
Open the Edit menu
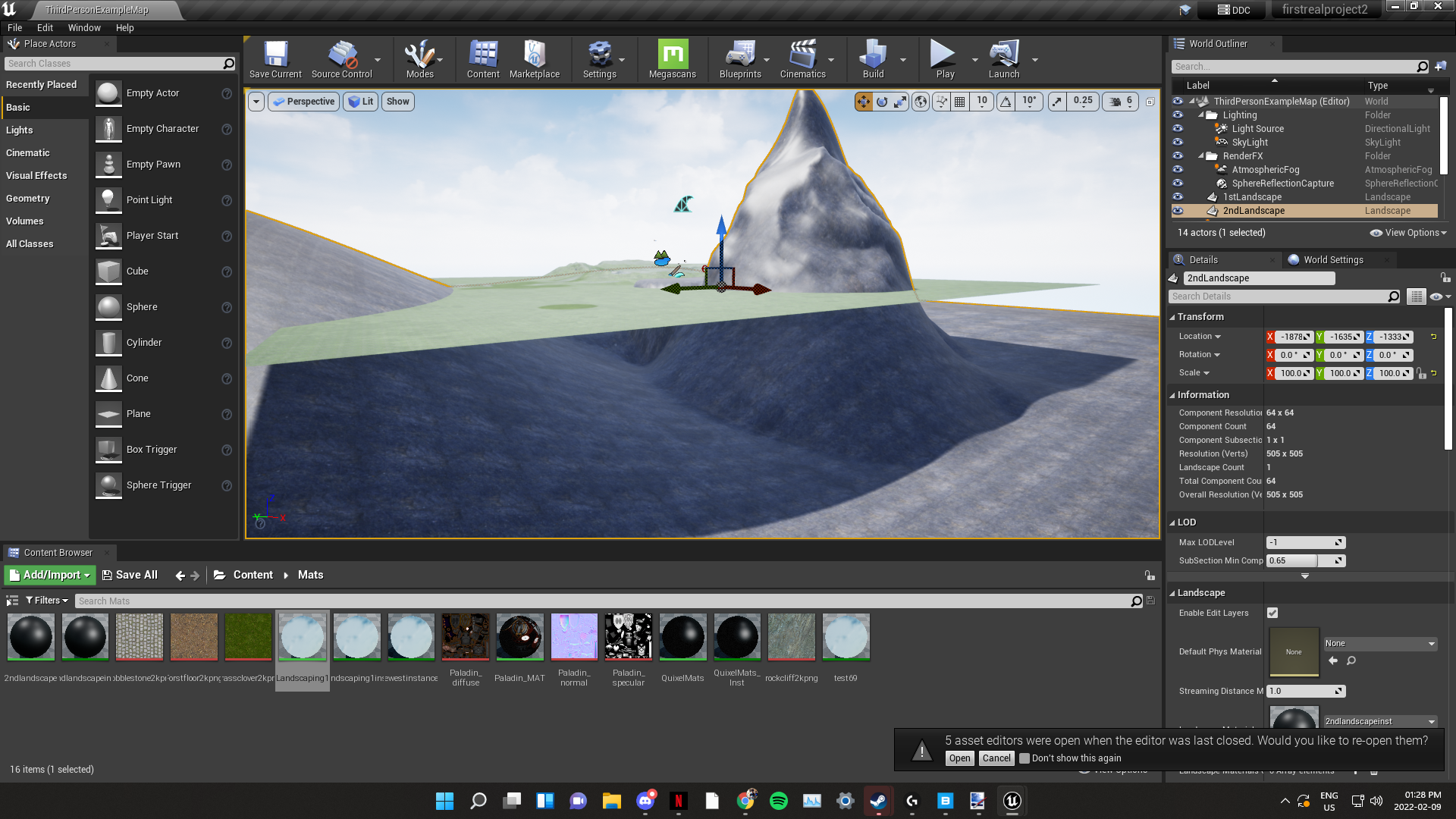(x=45, y=28)
